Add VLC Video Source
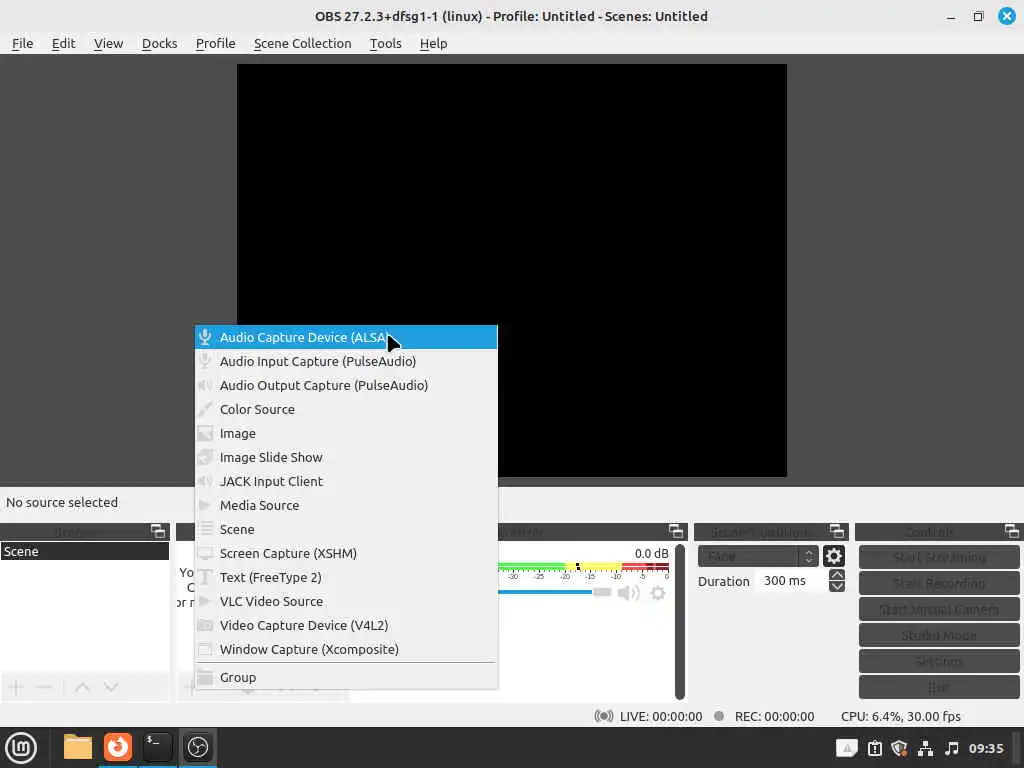This screenshot has width=1024, height=768. [x=346, y=601]
